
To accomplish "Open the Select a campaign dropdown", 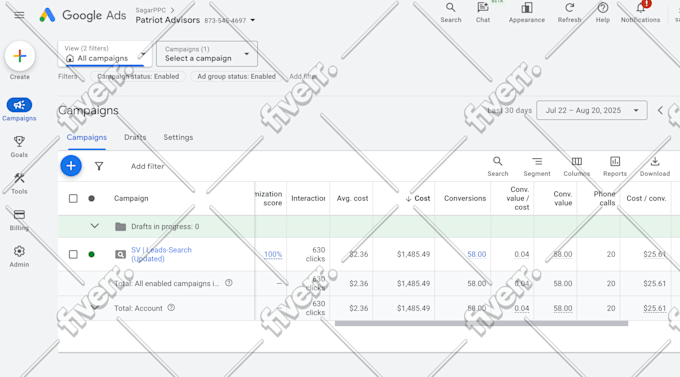I will point(207,54).
